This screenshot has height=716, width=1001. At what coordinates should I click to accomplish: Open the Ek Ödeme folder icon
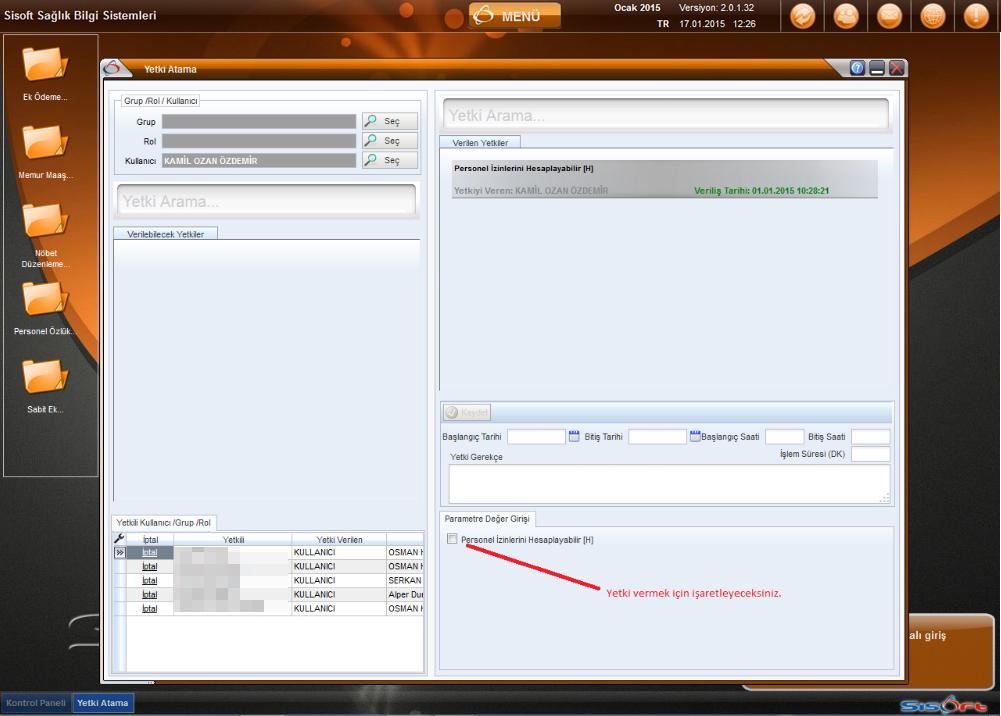(x=45, y=65)
